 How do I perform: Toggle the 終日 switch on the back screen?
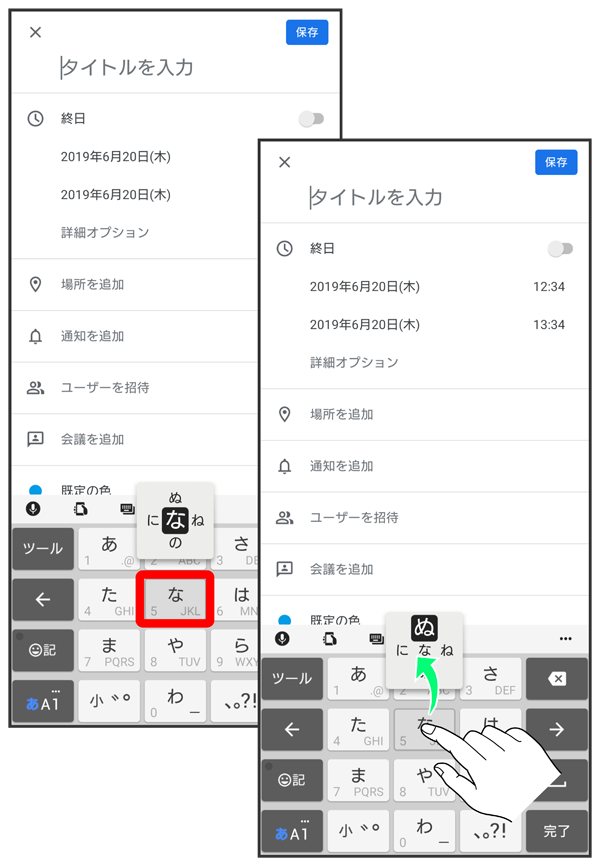pos(311,119)
